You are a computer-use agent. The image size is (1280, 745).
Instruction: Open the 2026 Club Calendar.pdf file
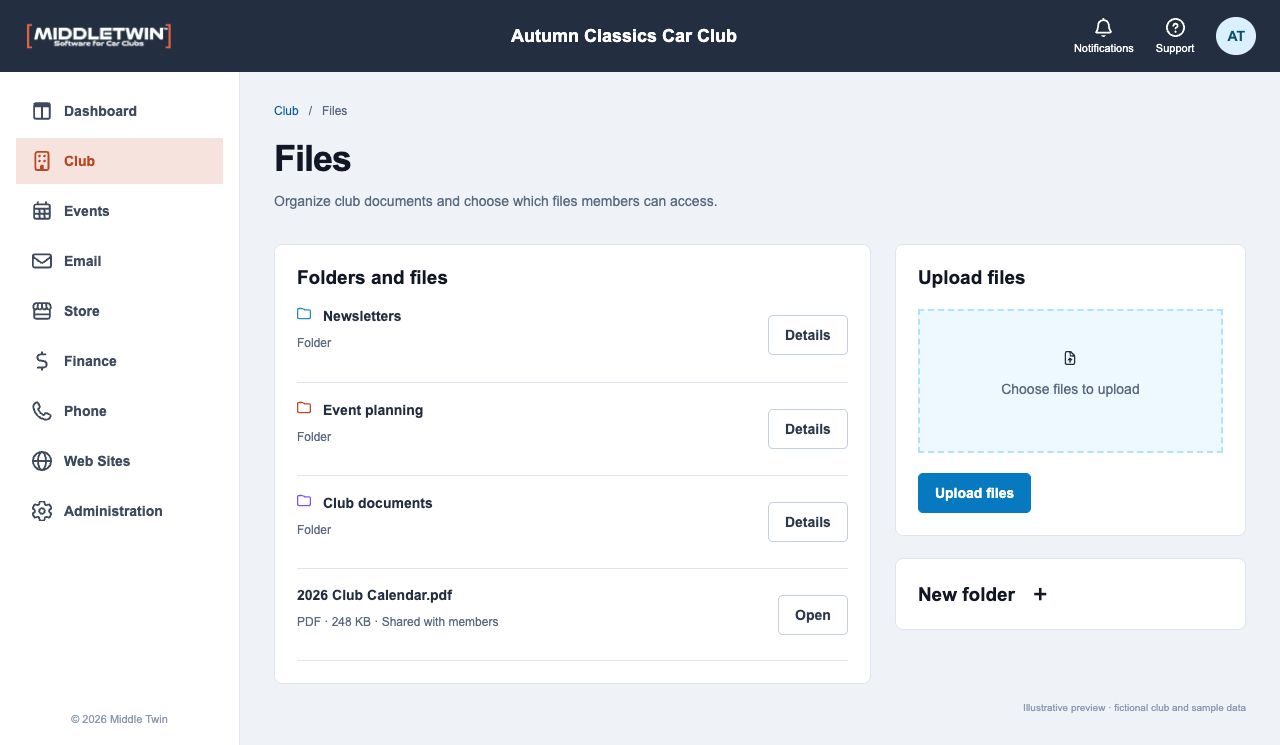(x=813, y=615)
